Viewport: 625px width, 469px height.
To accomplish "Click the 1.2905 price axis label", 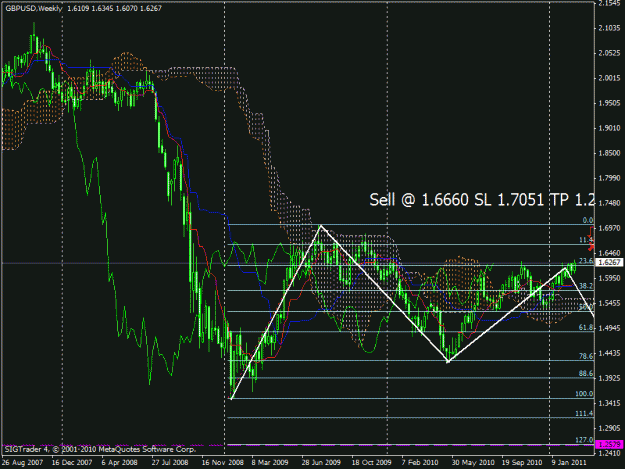I will (609, 428).
